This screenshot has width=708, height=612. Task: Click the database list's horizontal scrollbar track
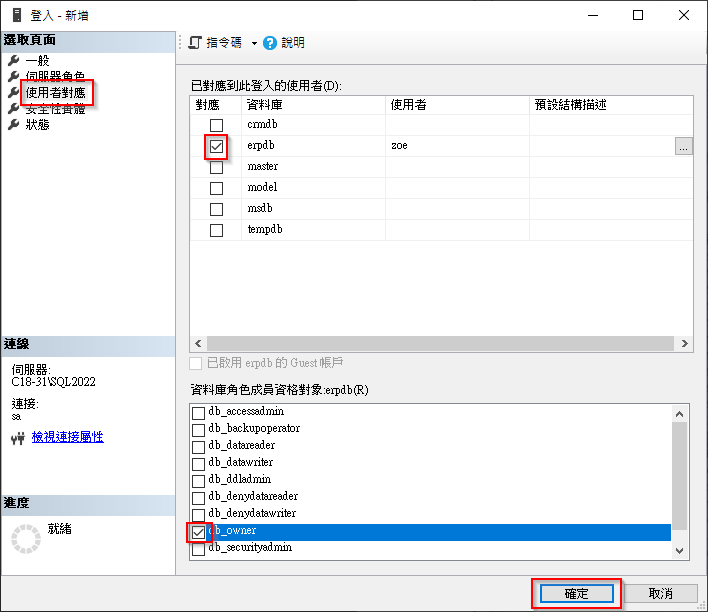(440, 343)
